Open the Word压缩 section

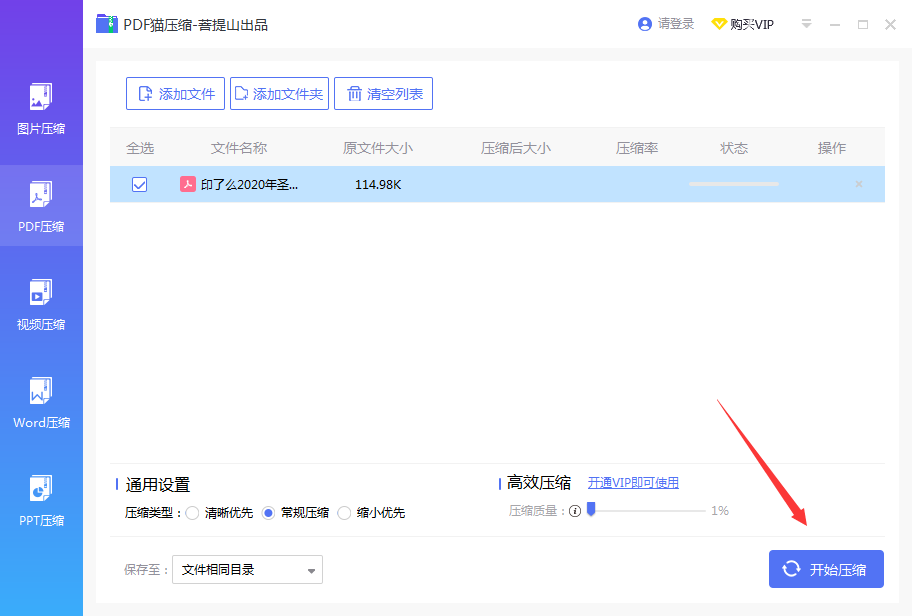(41, 403)
